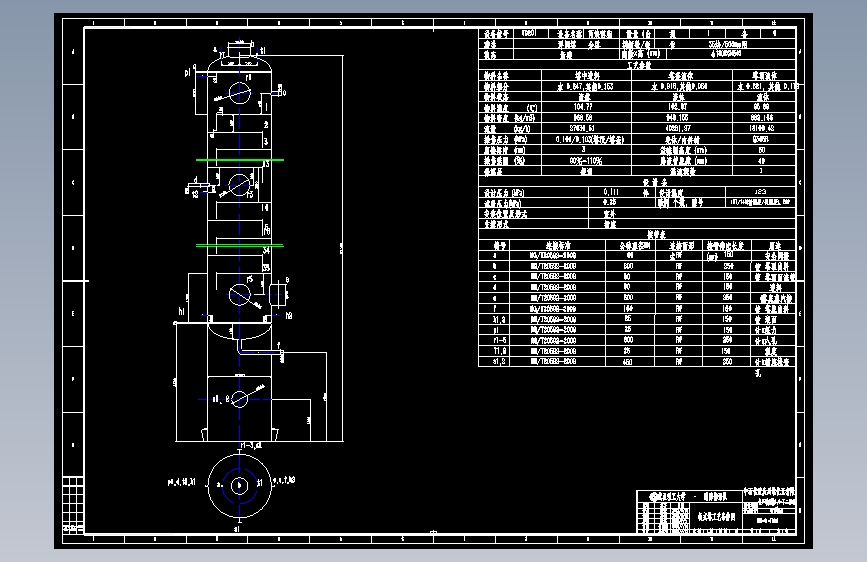Select the h2 nozzle label on the column
The width and height of the screenshot is (867, 562).
(289, 316)
